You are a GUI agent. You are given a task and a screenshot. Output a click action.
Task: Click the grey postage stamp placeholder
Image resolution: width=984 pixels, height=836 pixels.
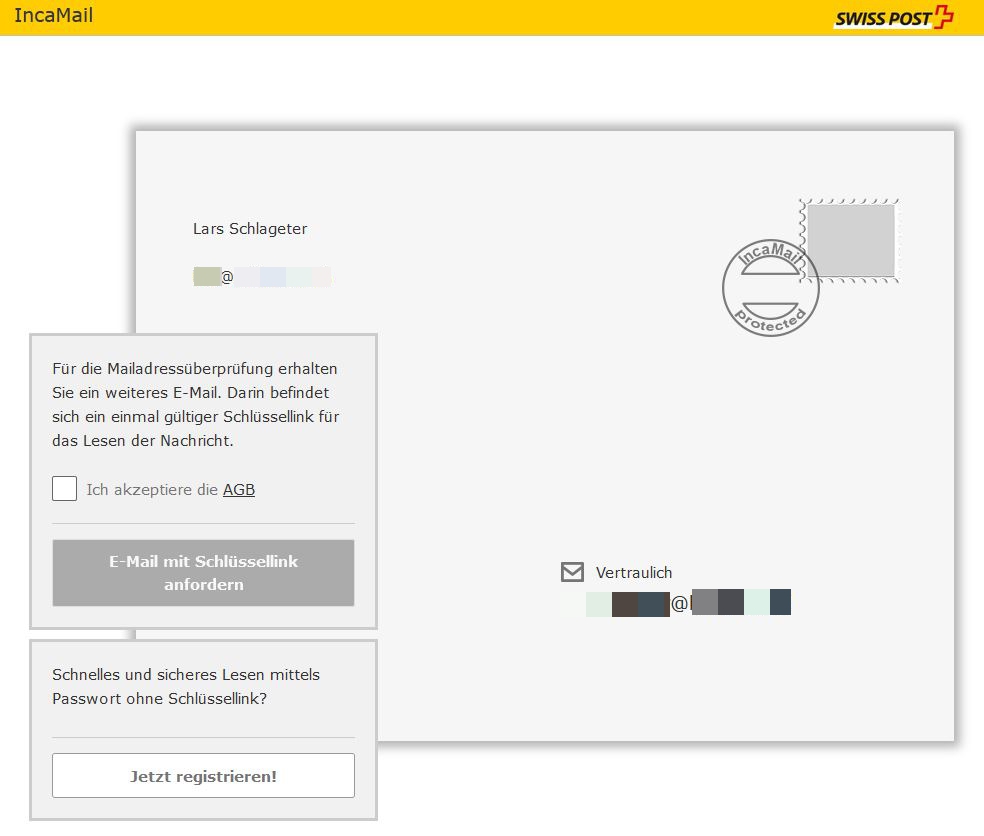click(x=850, y=241)
